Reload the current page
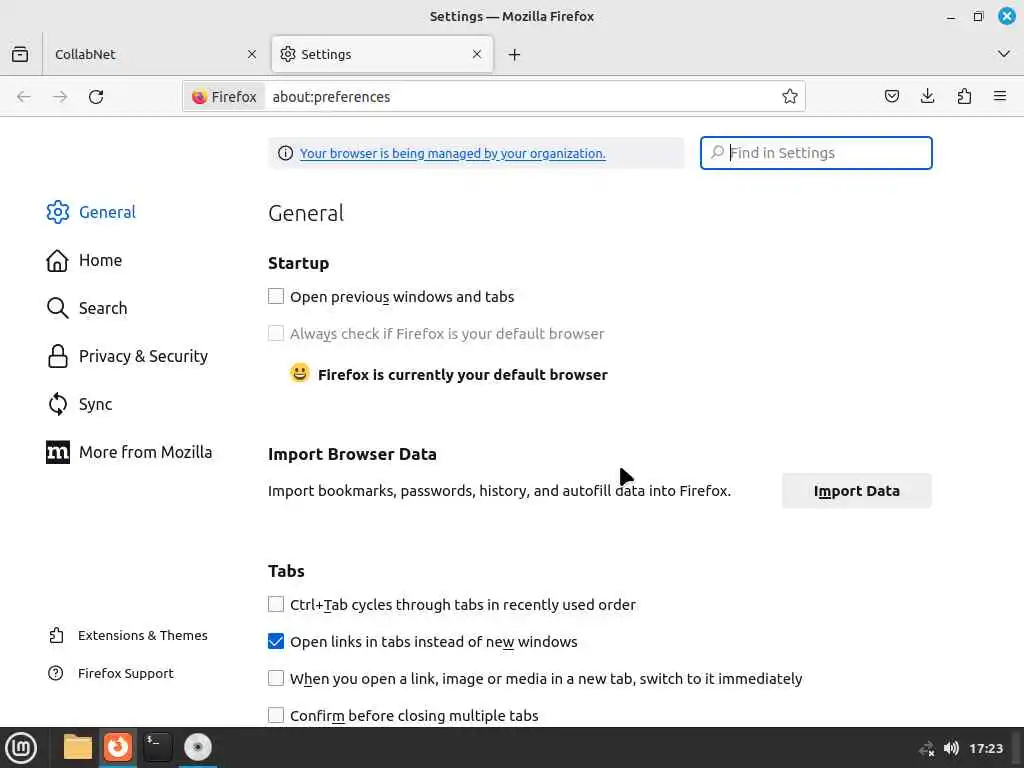 click(96, 96)
